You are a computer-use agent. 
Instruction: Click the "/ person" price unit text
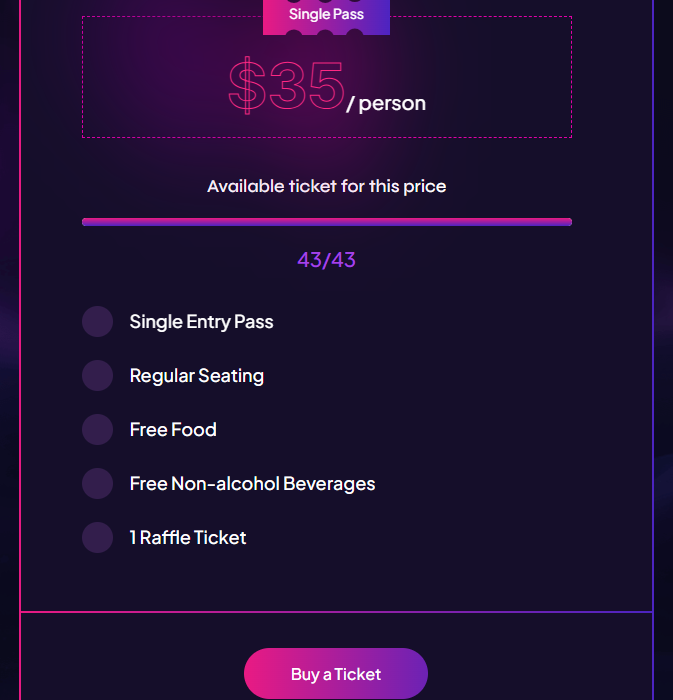pos(386,103)
